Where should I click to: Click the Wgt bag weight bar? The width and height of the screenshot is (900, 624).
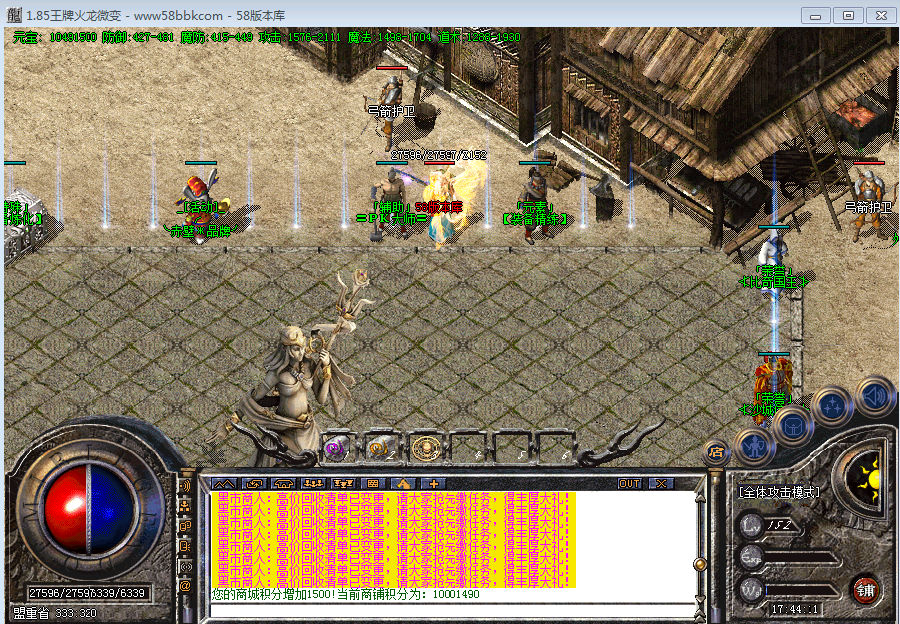tap(789, 589)
